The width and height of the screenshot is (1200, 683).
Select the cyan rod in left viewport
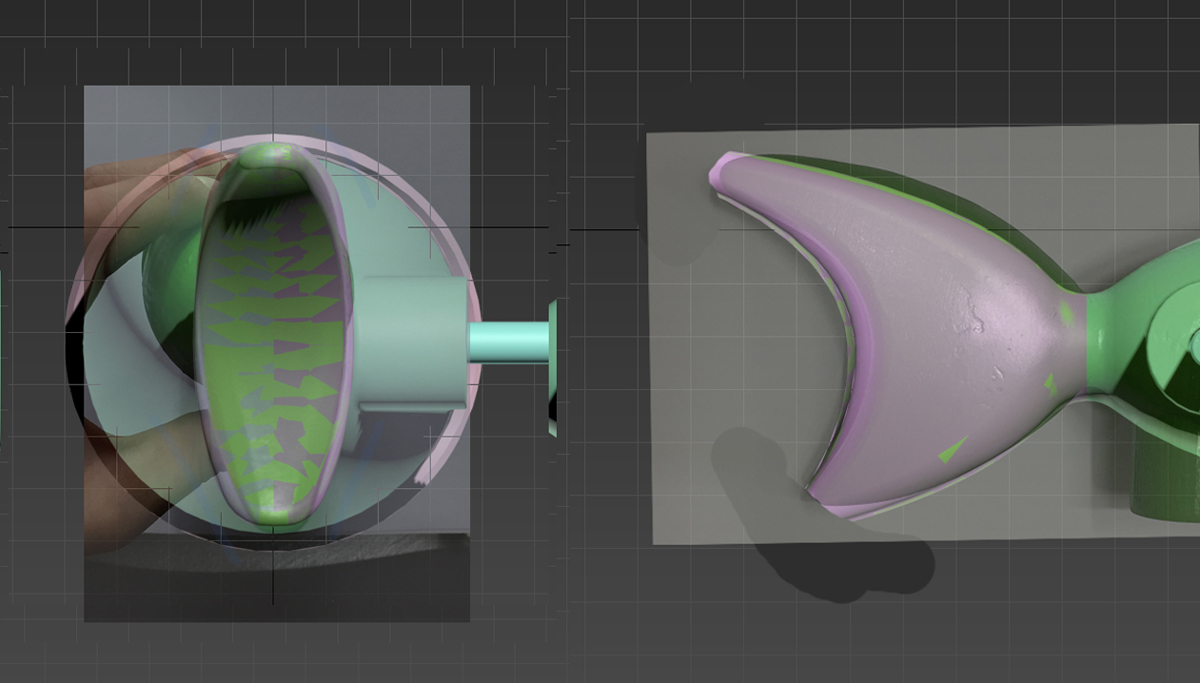click(x=508, y=342)
